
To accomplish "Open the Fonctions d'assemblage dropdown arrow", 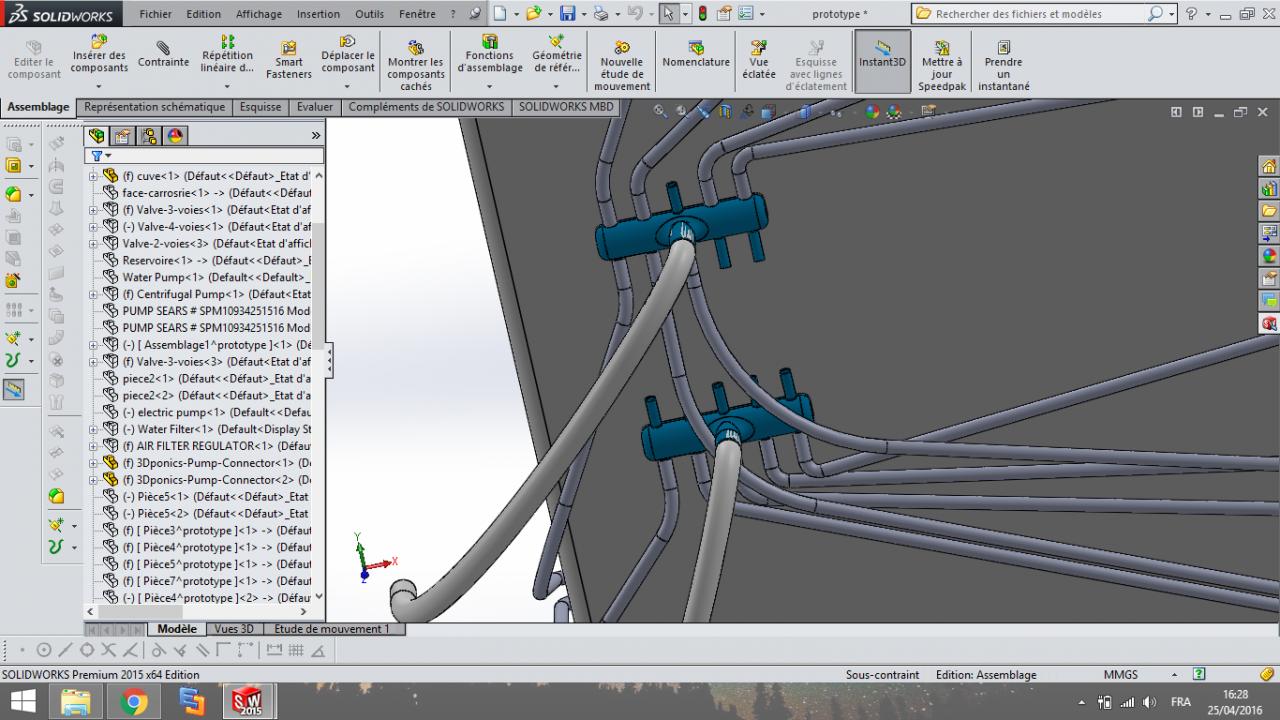I will (x=490, y=85).
